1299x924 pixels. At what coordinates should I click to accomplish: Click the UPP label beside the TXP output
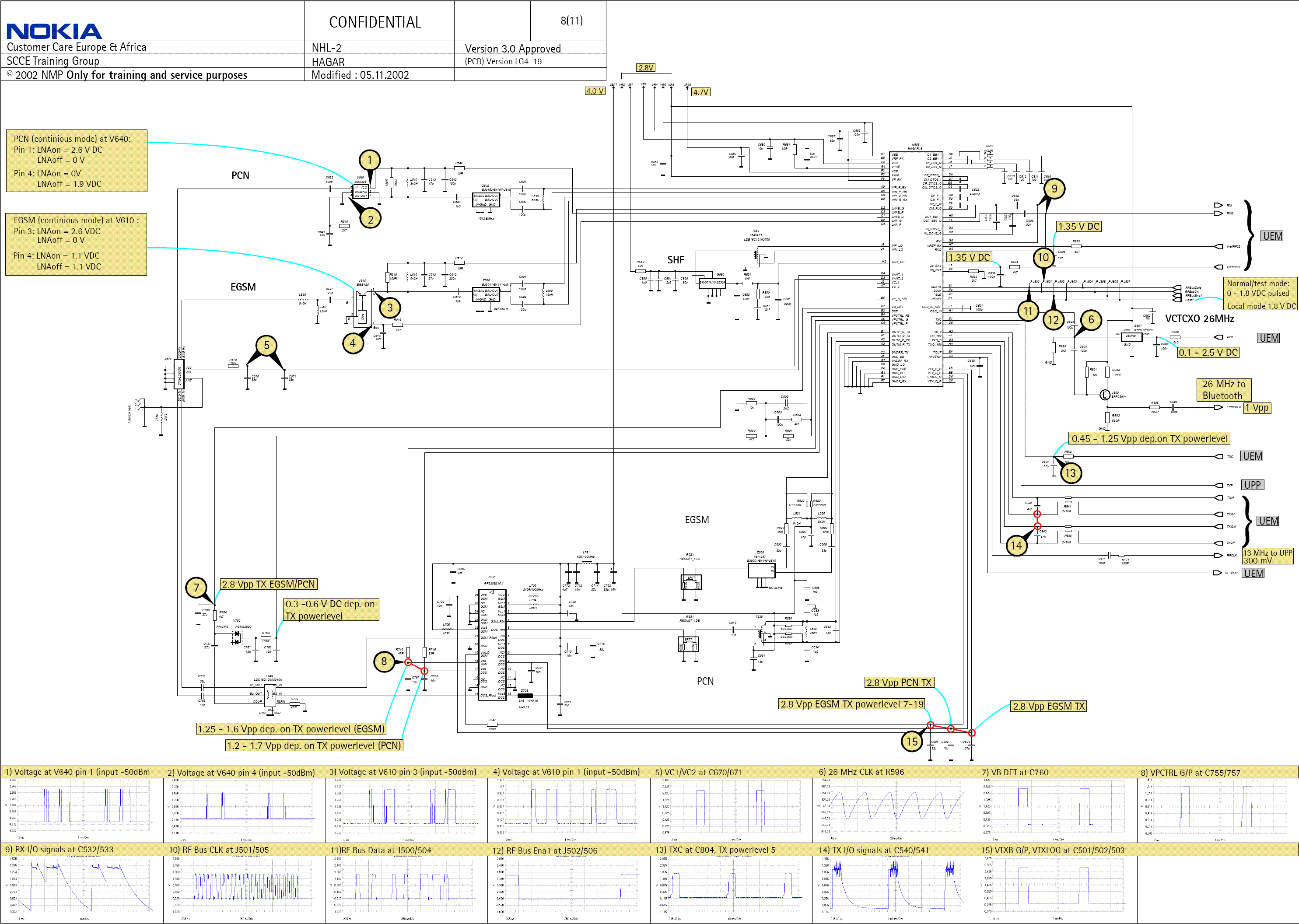1252,485
